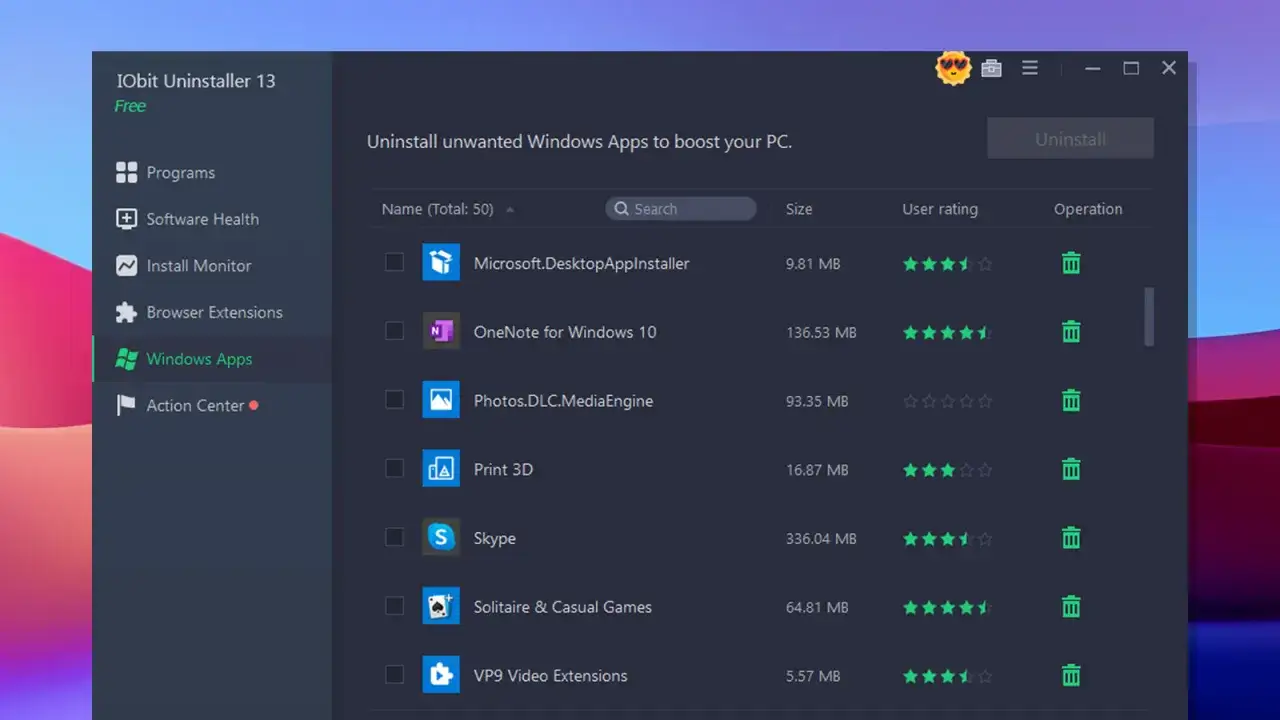Open the toolbox icon in the title bar
This screenshot has height=720, width=1280.
991,68
